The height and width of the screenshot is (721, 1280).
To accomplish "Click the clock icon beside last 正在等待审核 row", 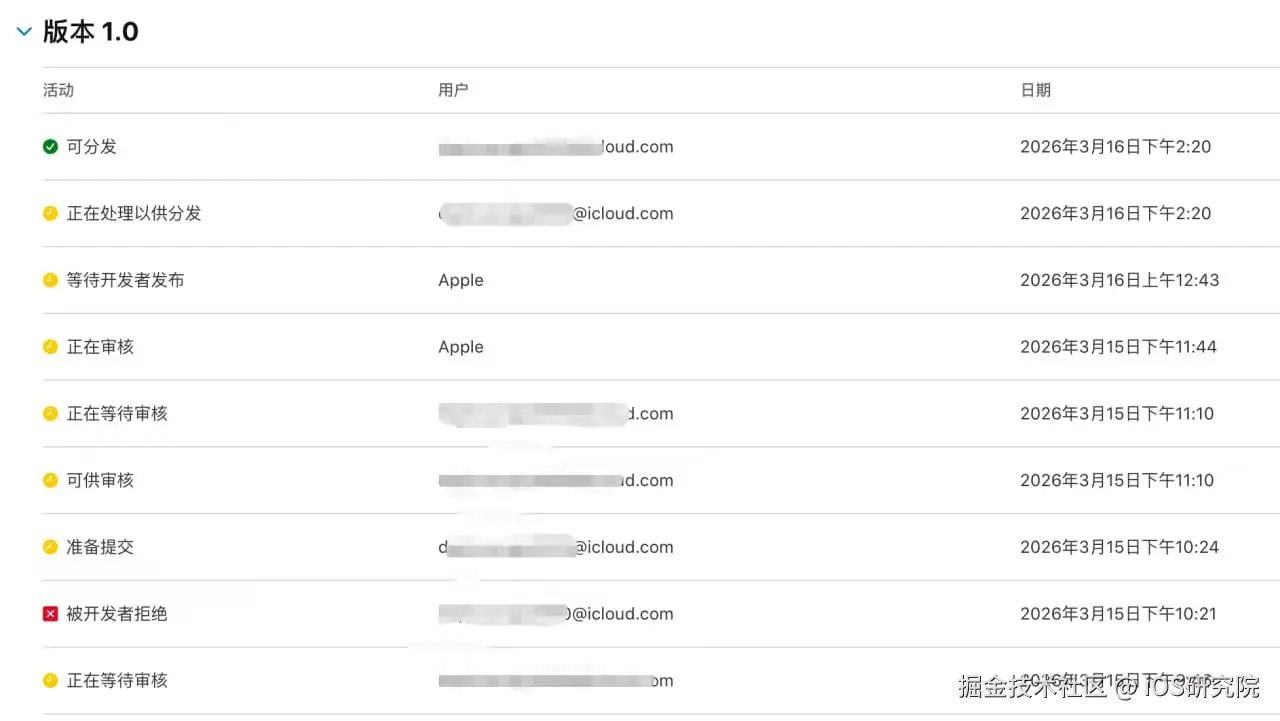I will pos(50,680).
